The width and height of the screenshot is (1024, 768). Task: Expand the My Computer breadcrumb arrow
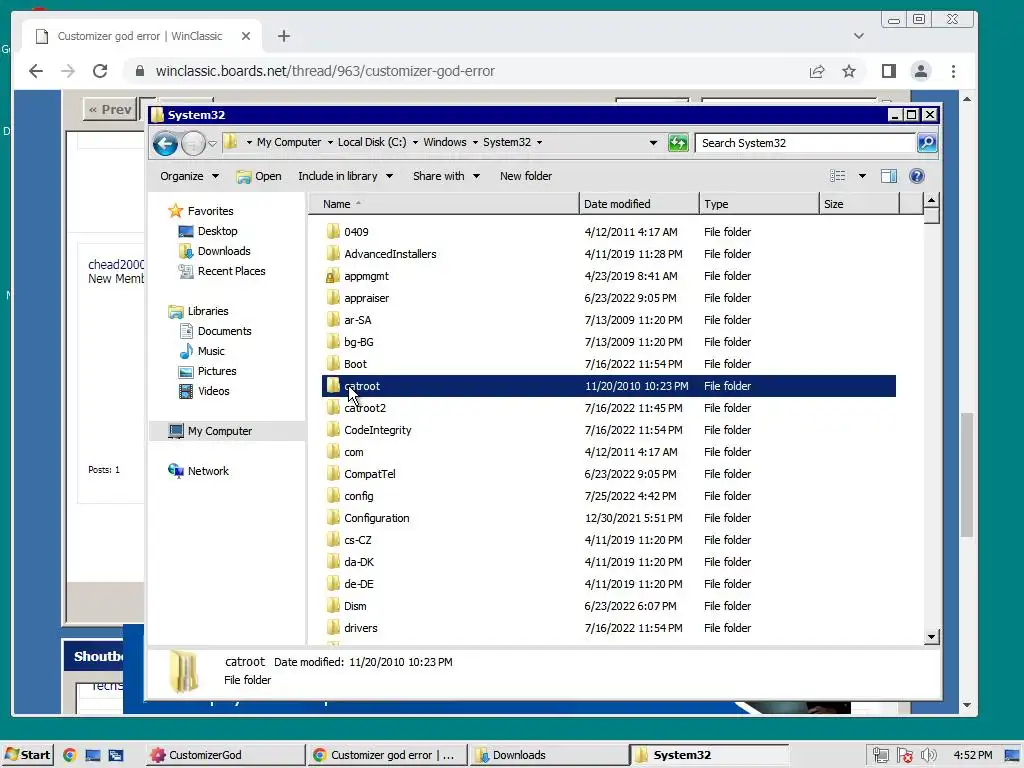[x=330, y=142]
